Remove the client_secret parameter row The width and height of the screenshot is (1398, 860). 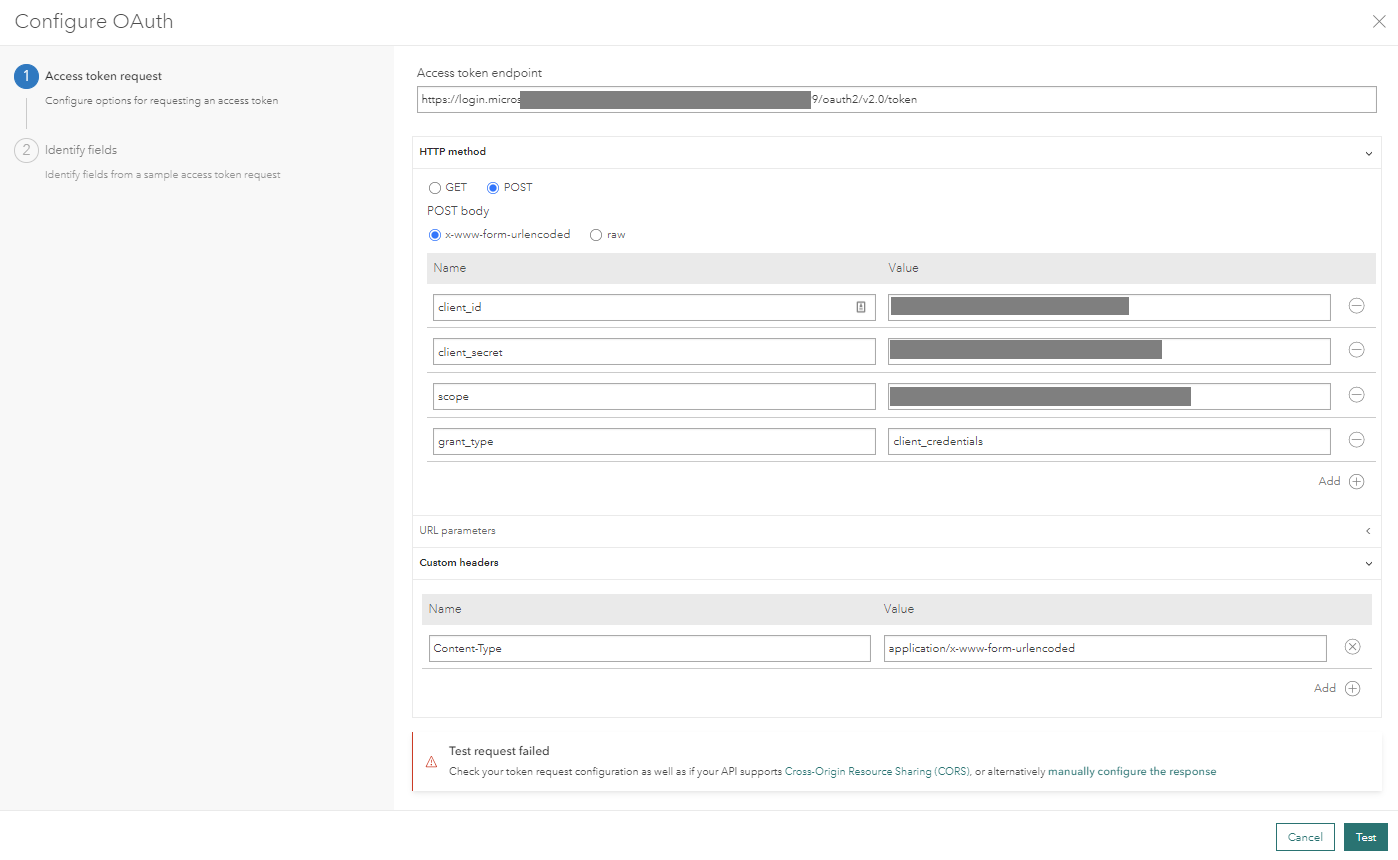point(1356,350)
